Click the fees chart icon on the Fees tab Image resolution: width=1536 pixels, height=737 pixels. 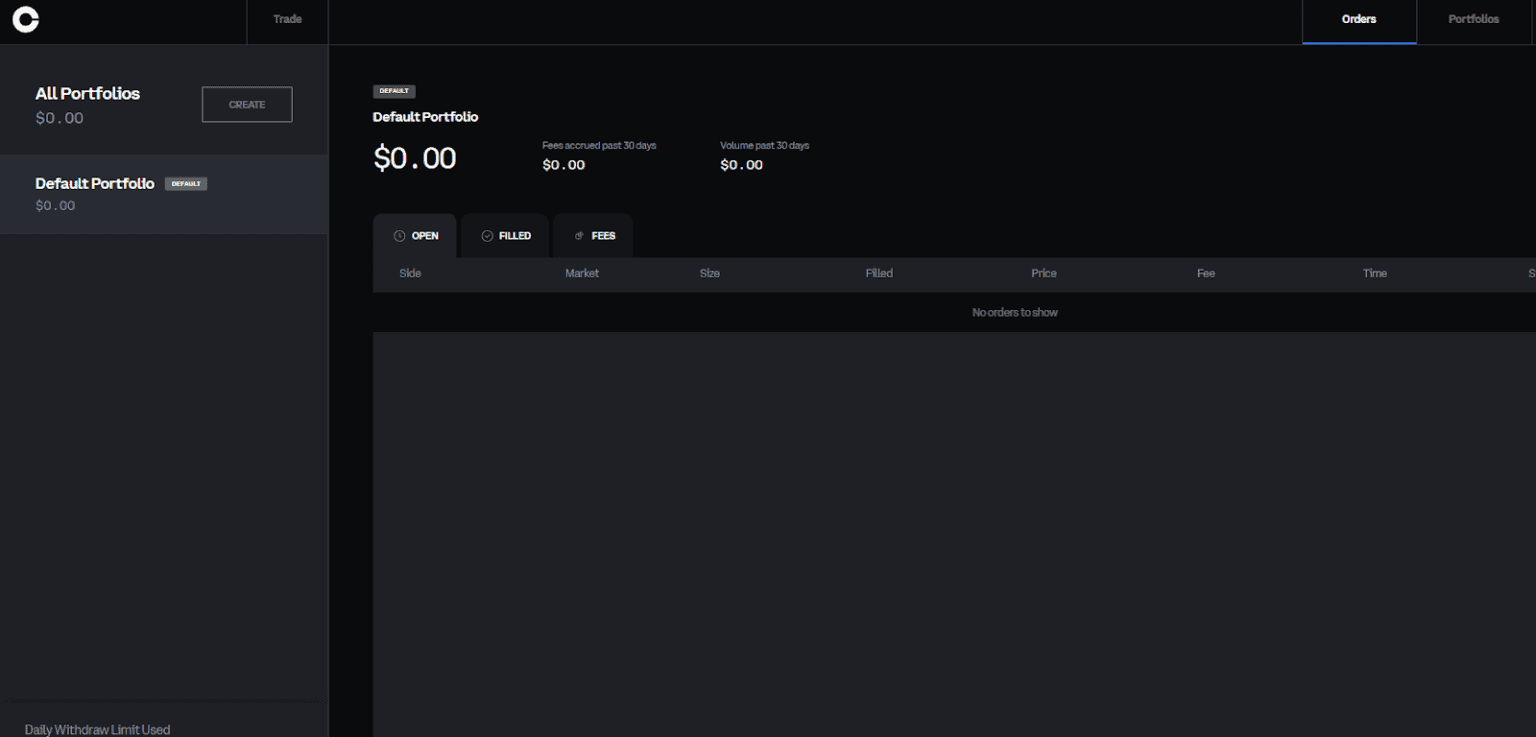tap(578, 235)
